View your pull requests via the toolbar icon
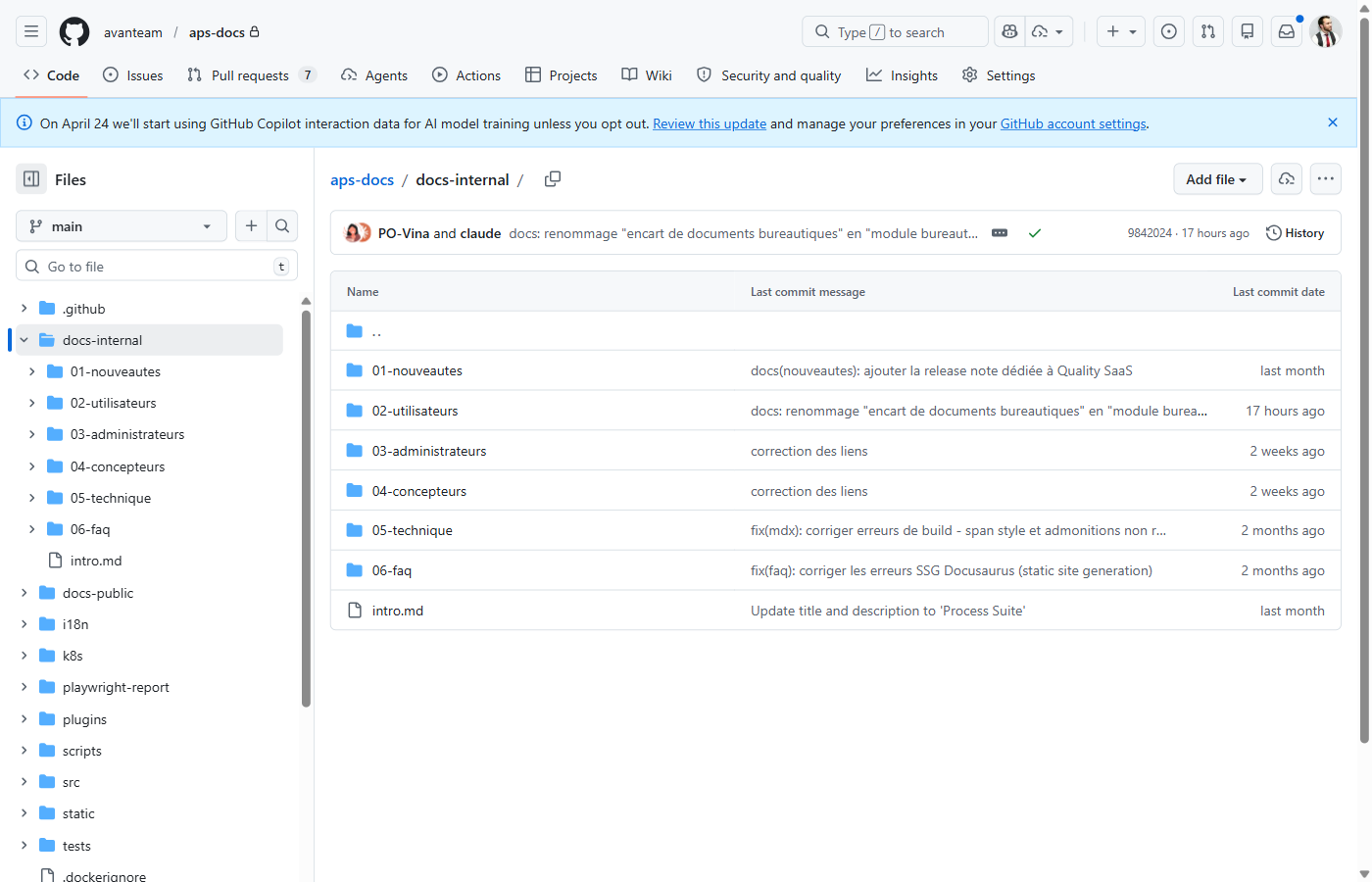Viewport: 1372px width, 882px height. [1207, 31]
